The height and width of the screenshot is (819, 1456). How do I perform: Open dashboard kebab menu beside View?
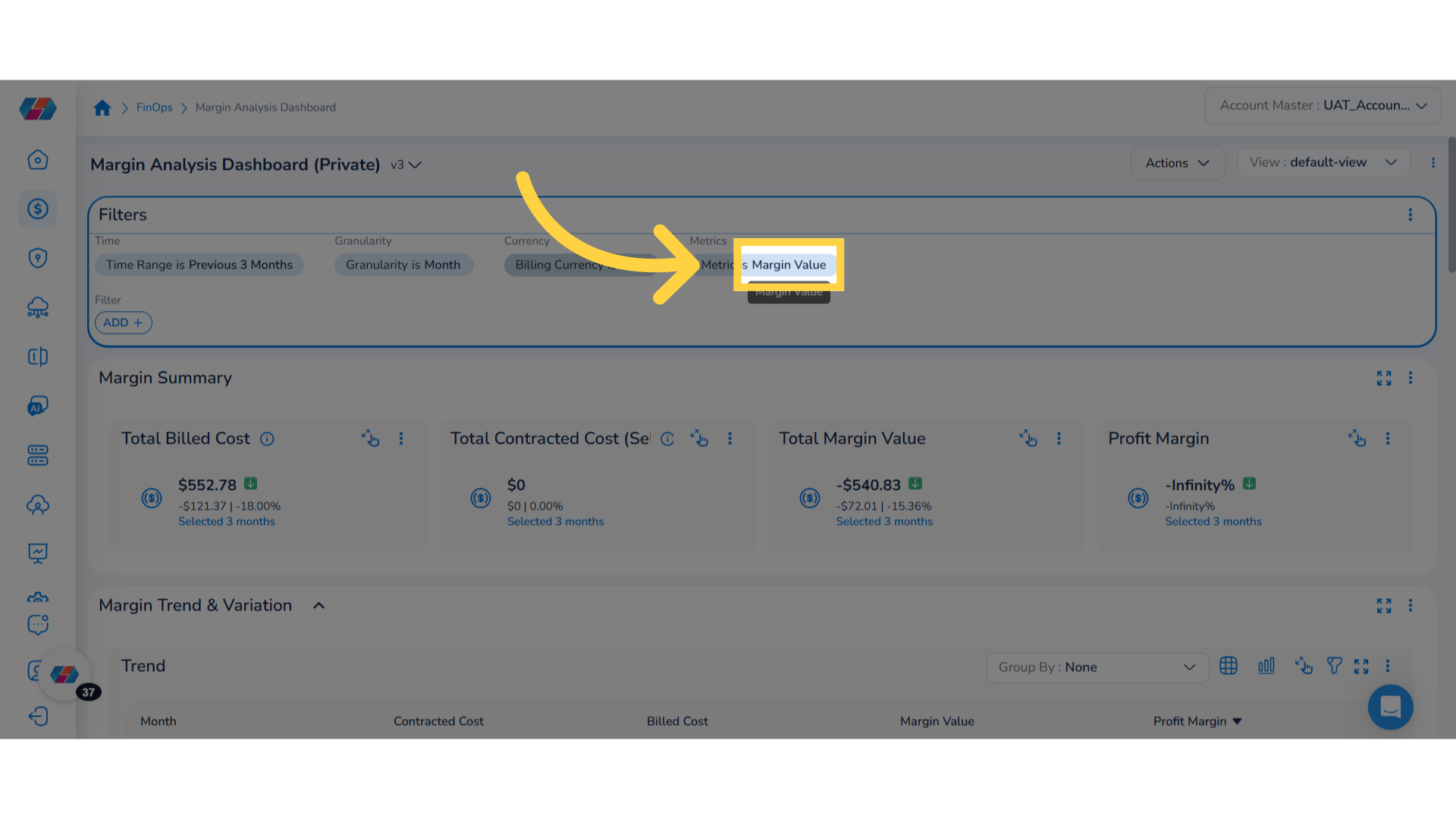(x=1433, y=163)
